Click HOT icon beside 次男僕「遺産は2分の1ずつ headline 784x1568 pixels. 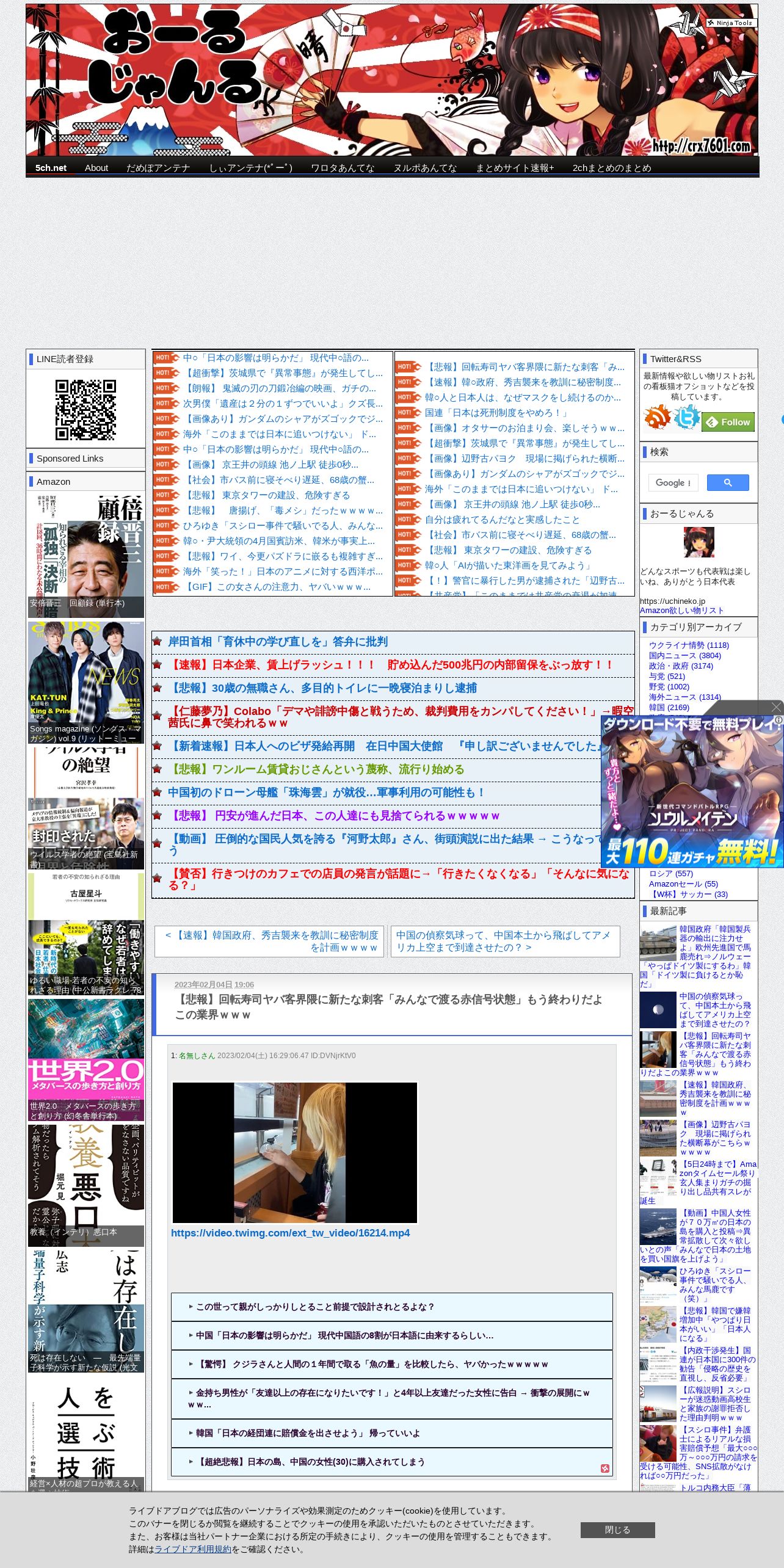tap(166, 404)
